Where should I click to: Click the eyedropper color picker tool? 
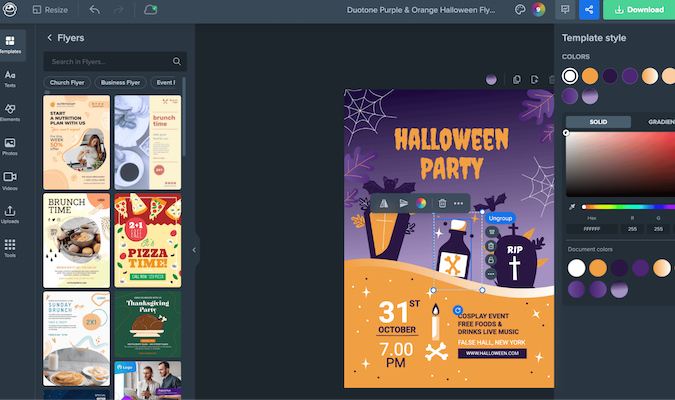[x=572, y=207]
